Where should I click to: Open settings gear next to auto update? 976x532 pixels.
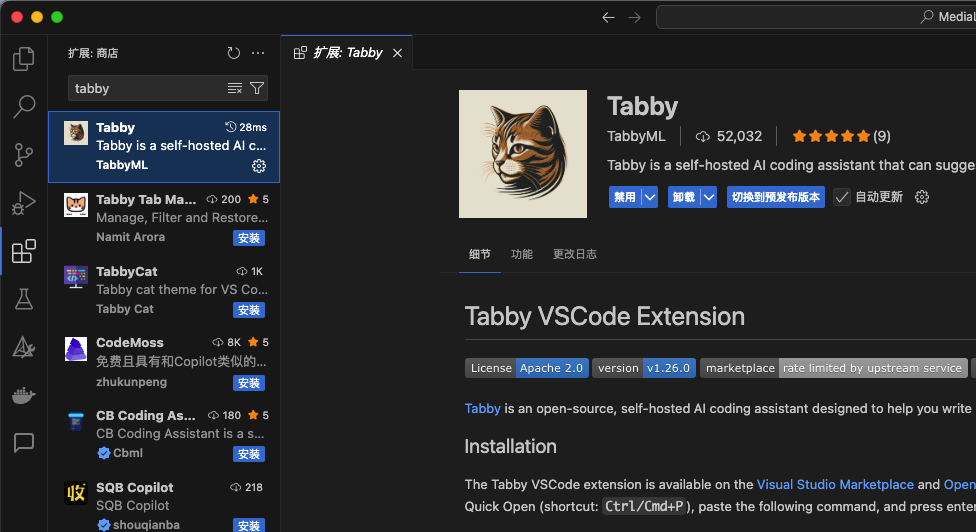922,197
